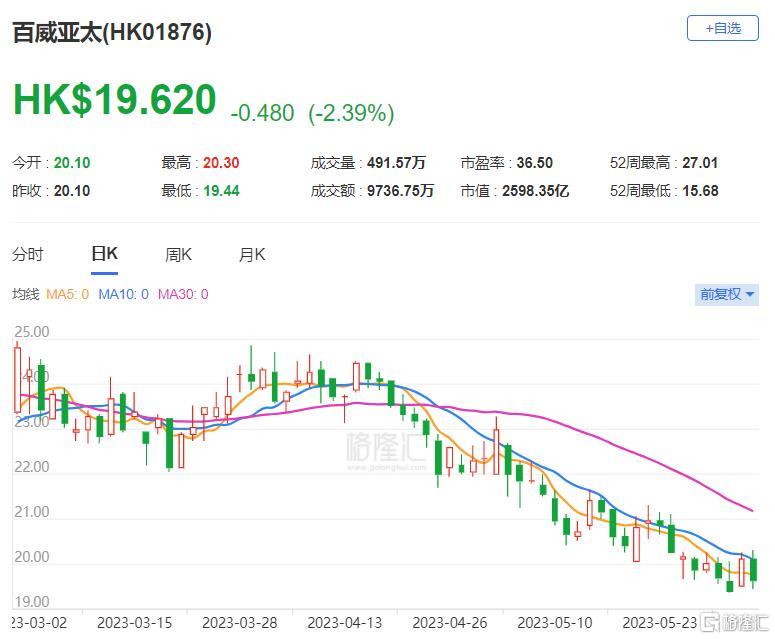The image size is (775, 639).
Task: Click the MA10 moving average label
Action: coord(124,295)
